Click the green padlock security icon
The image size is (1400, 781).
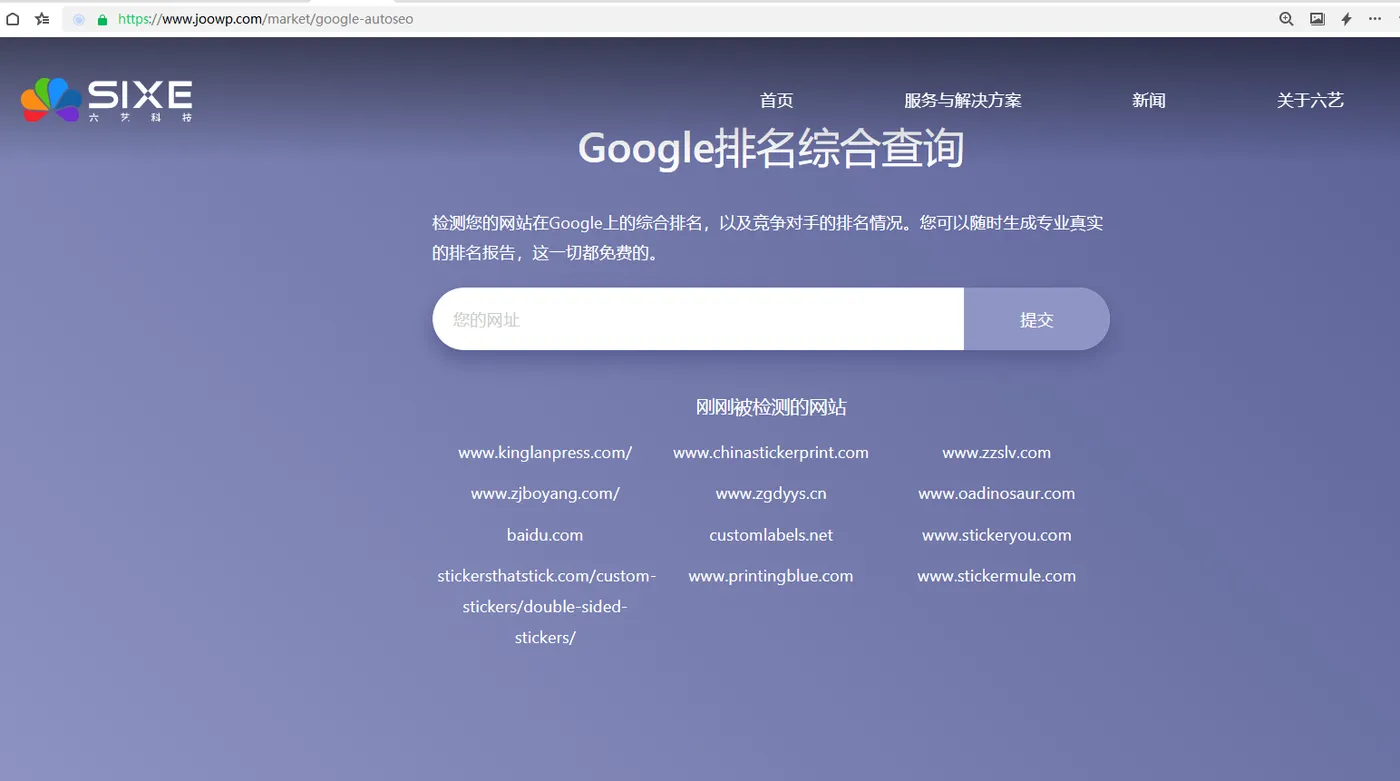102,19
